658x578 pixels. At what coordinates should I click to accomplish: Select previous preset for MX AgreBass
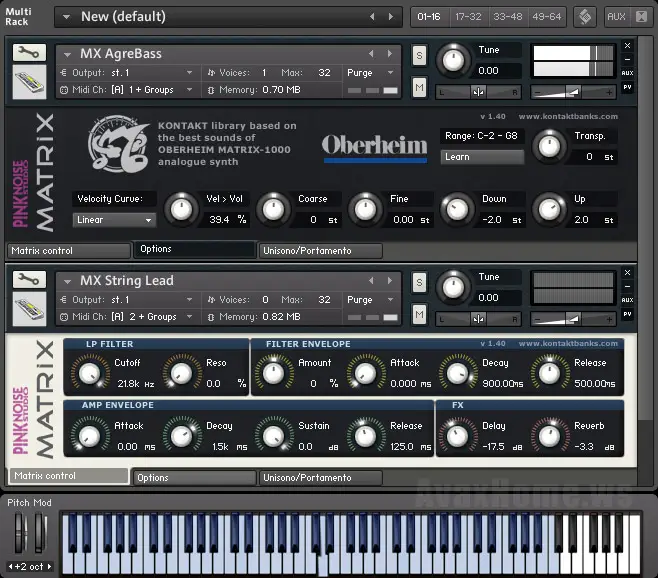[x=371, y=53]
